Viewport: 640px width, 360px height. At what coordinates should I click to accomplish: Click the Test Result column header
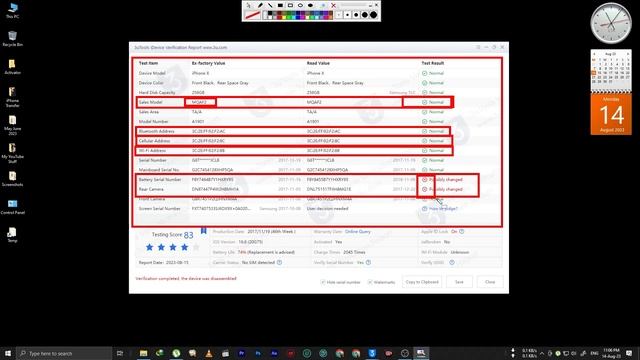(433, 63)
